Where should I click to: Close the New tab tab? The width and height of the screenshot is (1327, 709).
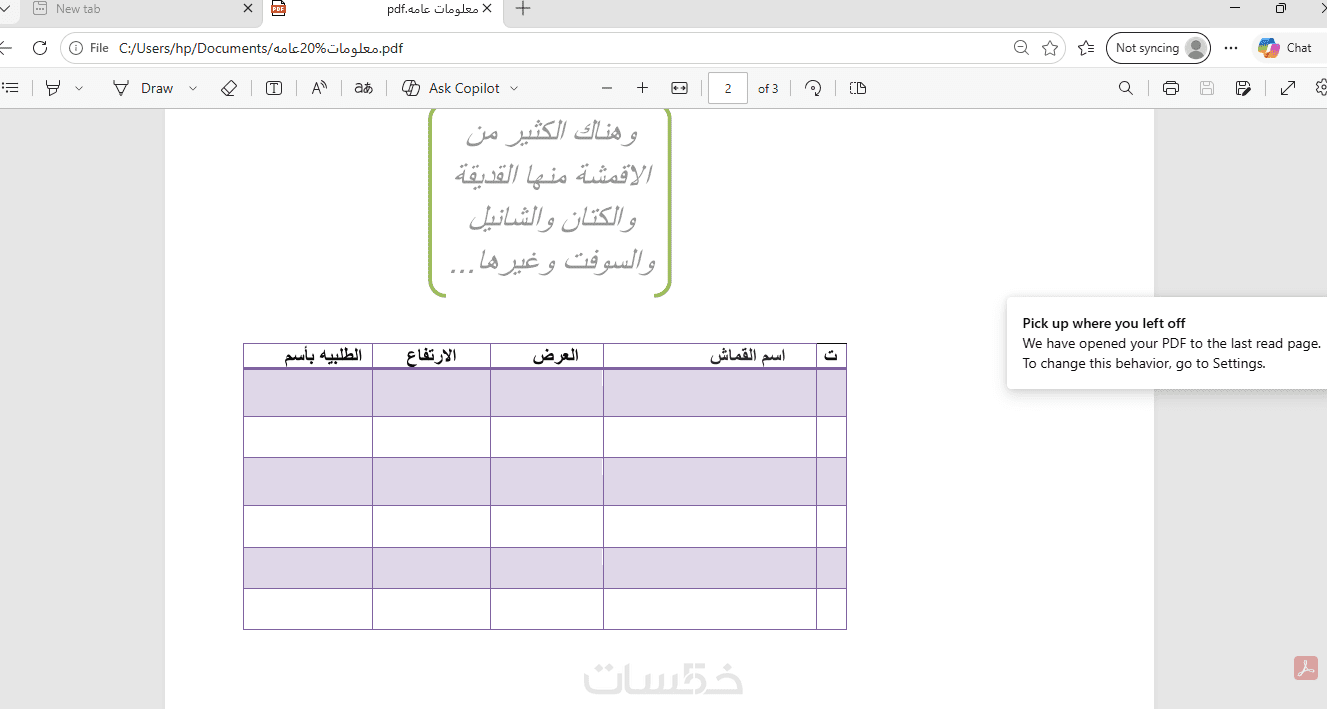coord(248,9)
